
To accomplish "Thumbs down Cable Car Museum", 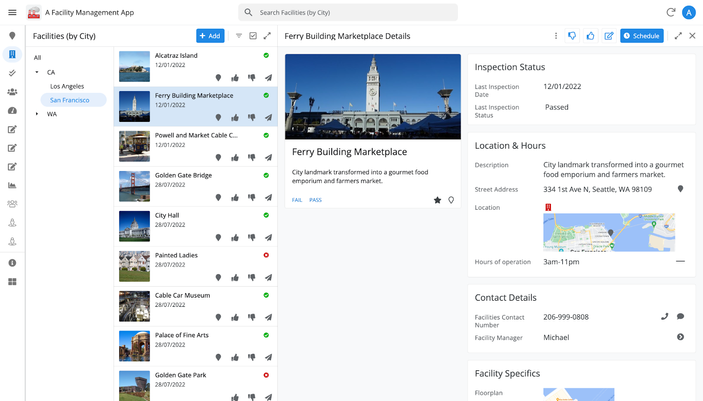I will pyautogui.click(x=252, y=318).
